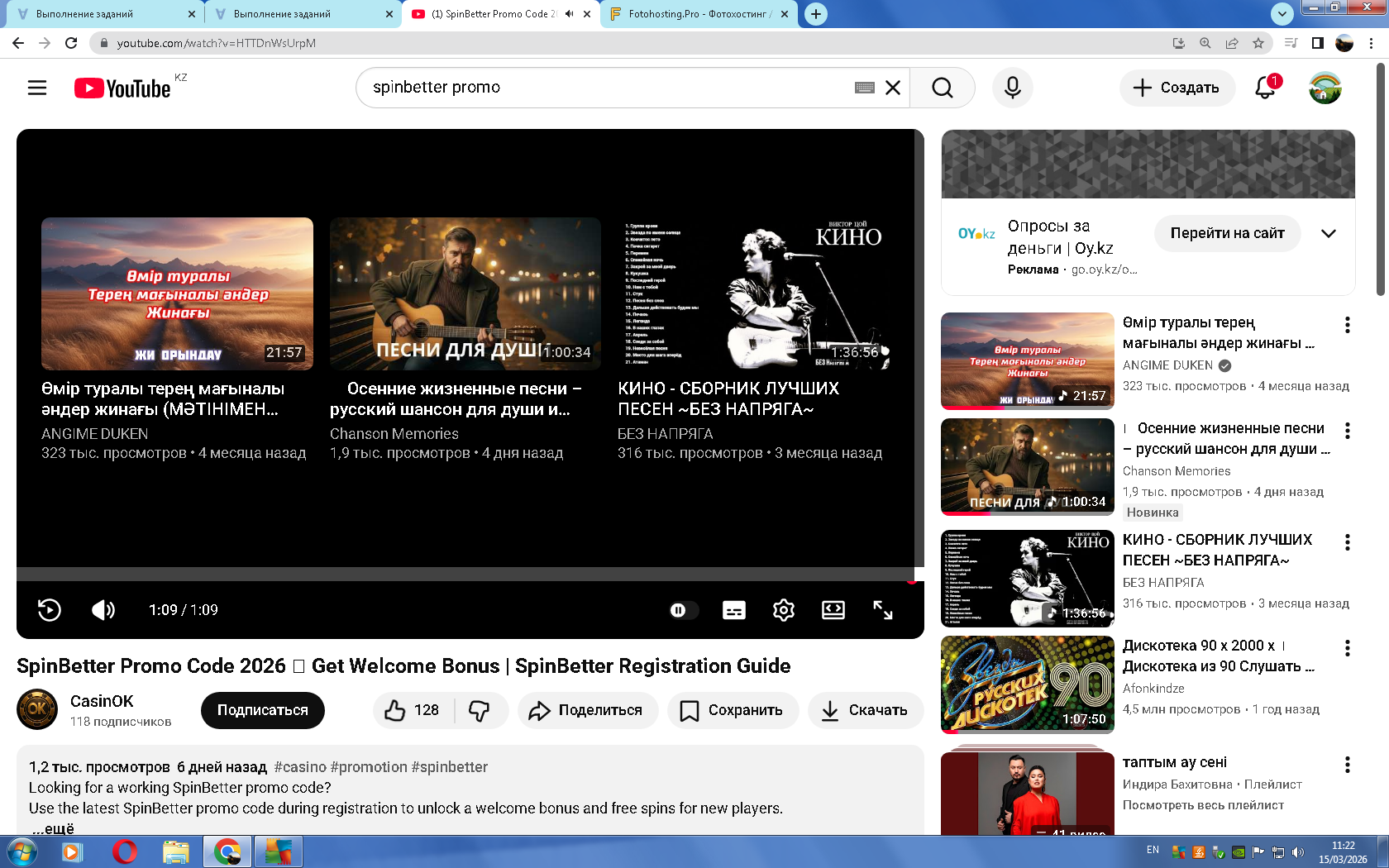Screen dimensions: 1389x868
Task: Bookmark this page with the star
Action: point(1258,43)
